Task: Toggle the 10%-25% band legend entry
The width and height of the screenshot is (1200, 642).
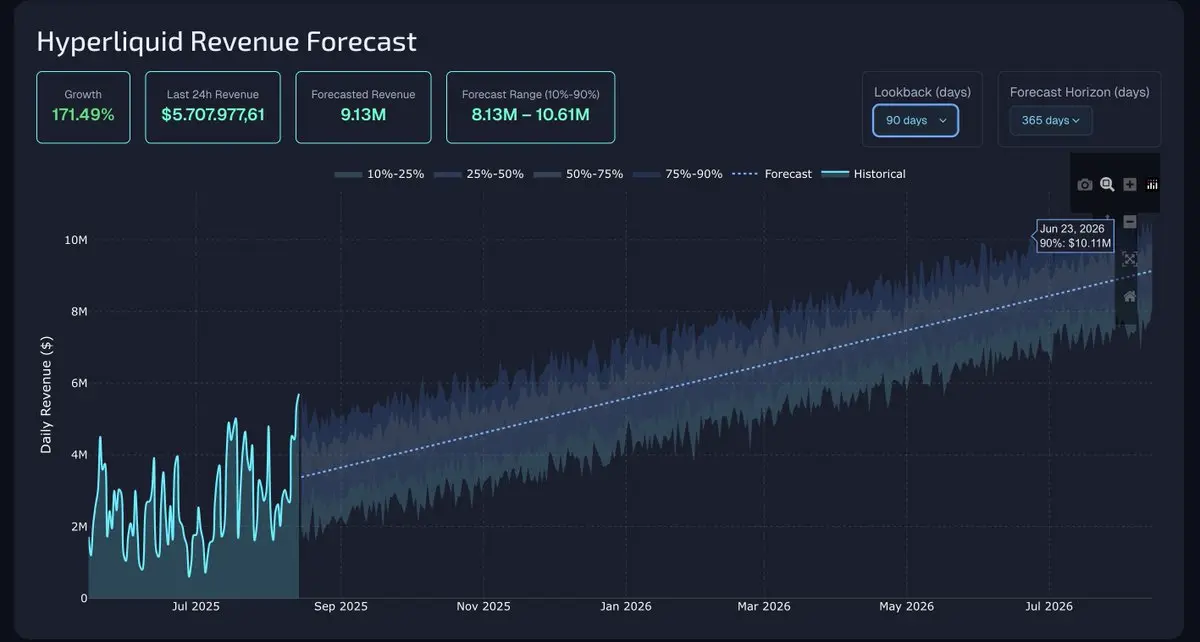Action: pos(379,174)
